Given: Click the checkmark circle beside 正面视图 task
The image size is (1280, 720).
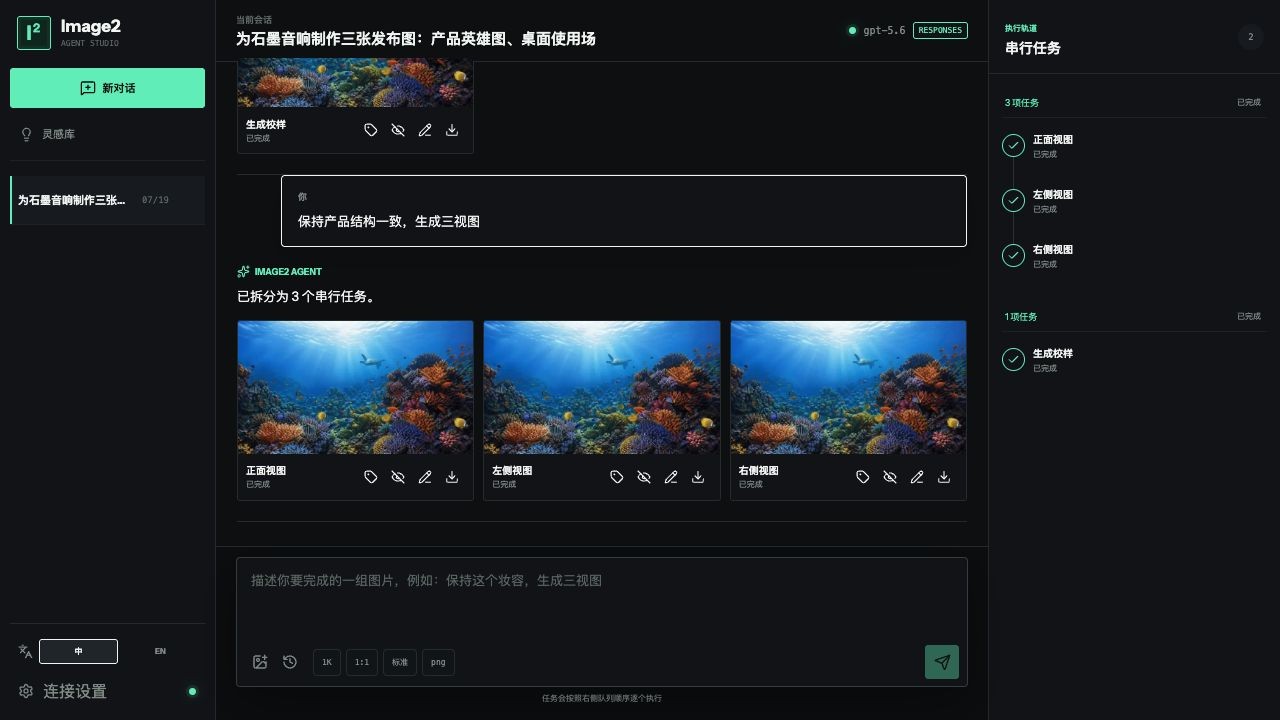Looking at the screenshot, I should tap(1013, 146).
